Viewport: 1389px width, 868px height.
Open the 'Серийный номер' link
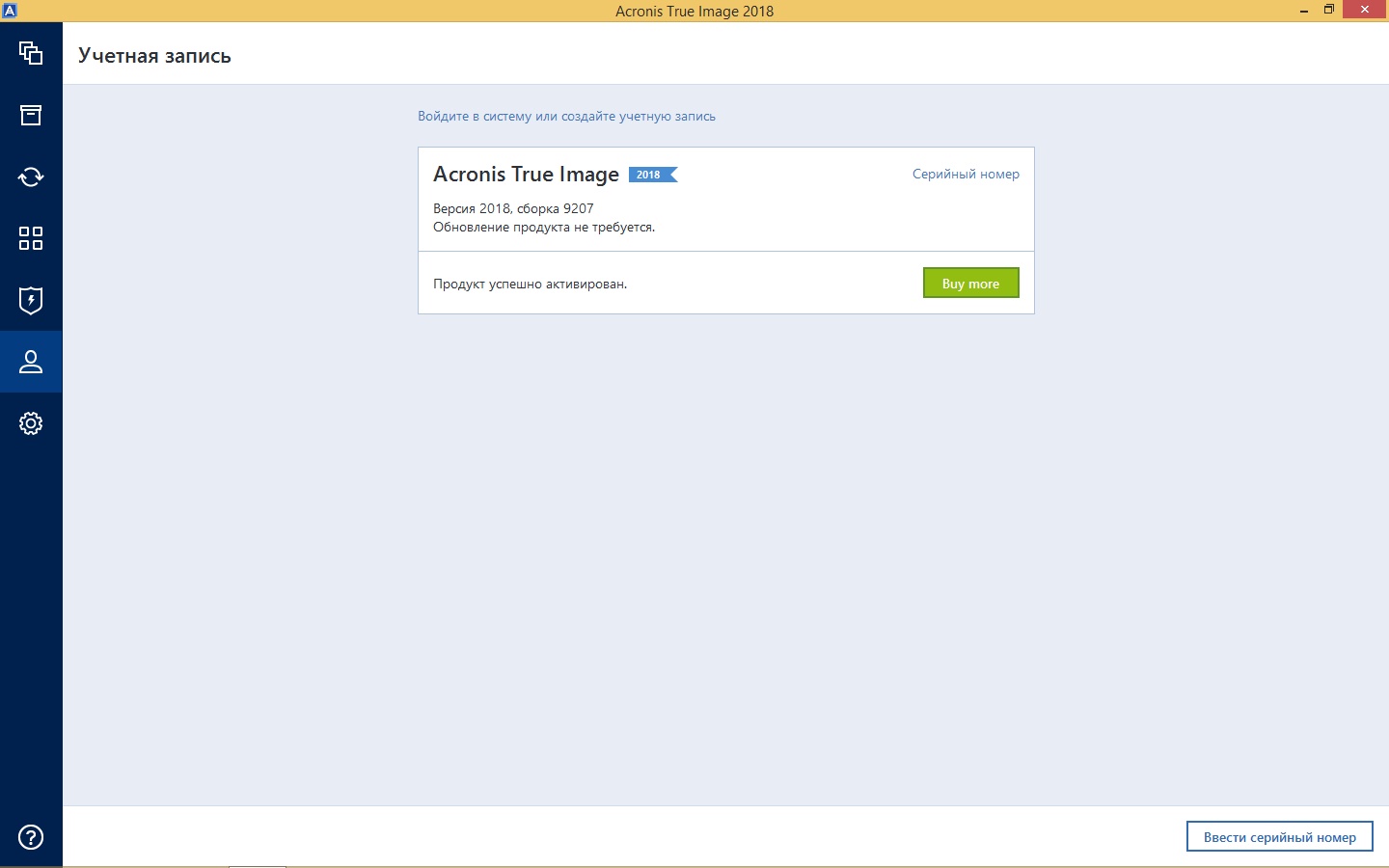(966, 175)
